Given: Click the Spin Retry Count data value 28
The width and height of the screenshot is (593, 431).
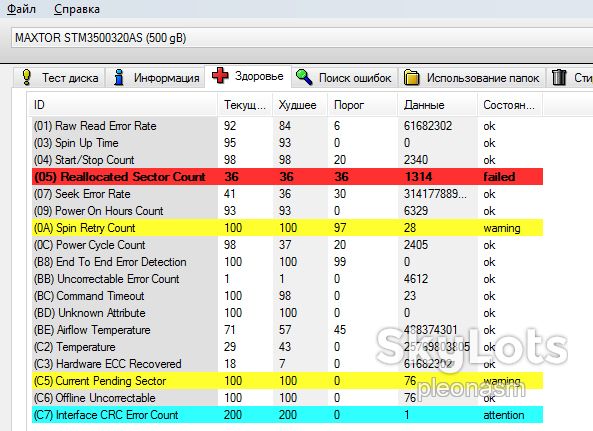Looking at the screenshot, I should [410, 228].
